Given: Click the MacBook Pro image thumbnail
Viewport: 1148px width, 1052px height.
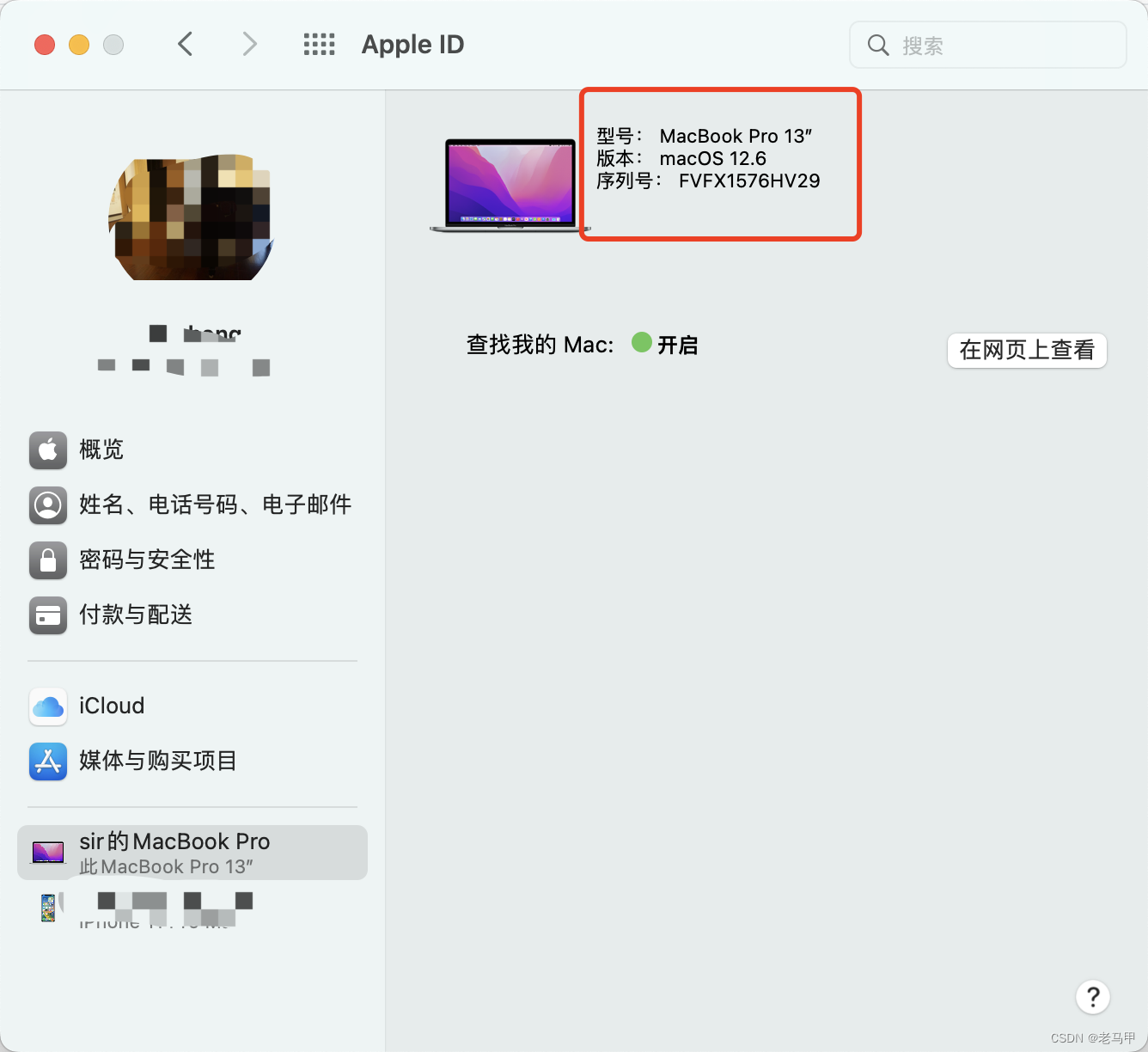Looking at the screenshot, I should (x=510, y=185).
